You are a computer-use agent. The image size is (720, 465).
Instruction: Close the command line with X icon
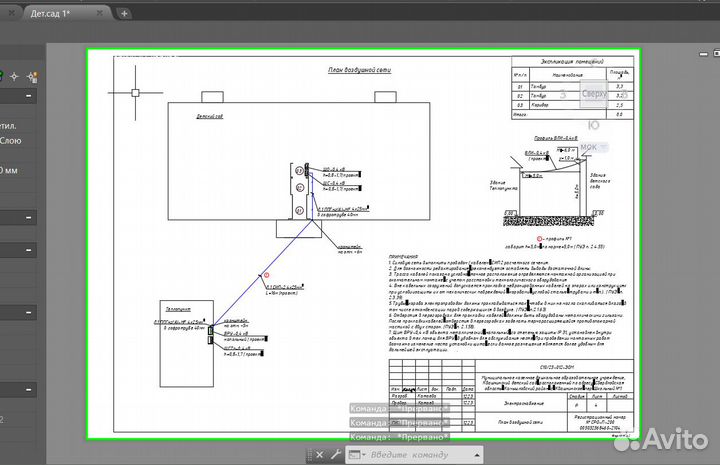click(319, 455)
